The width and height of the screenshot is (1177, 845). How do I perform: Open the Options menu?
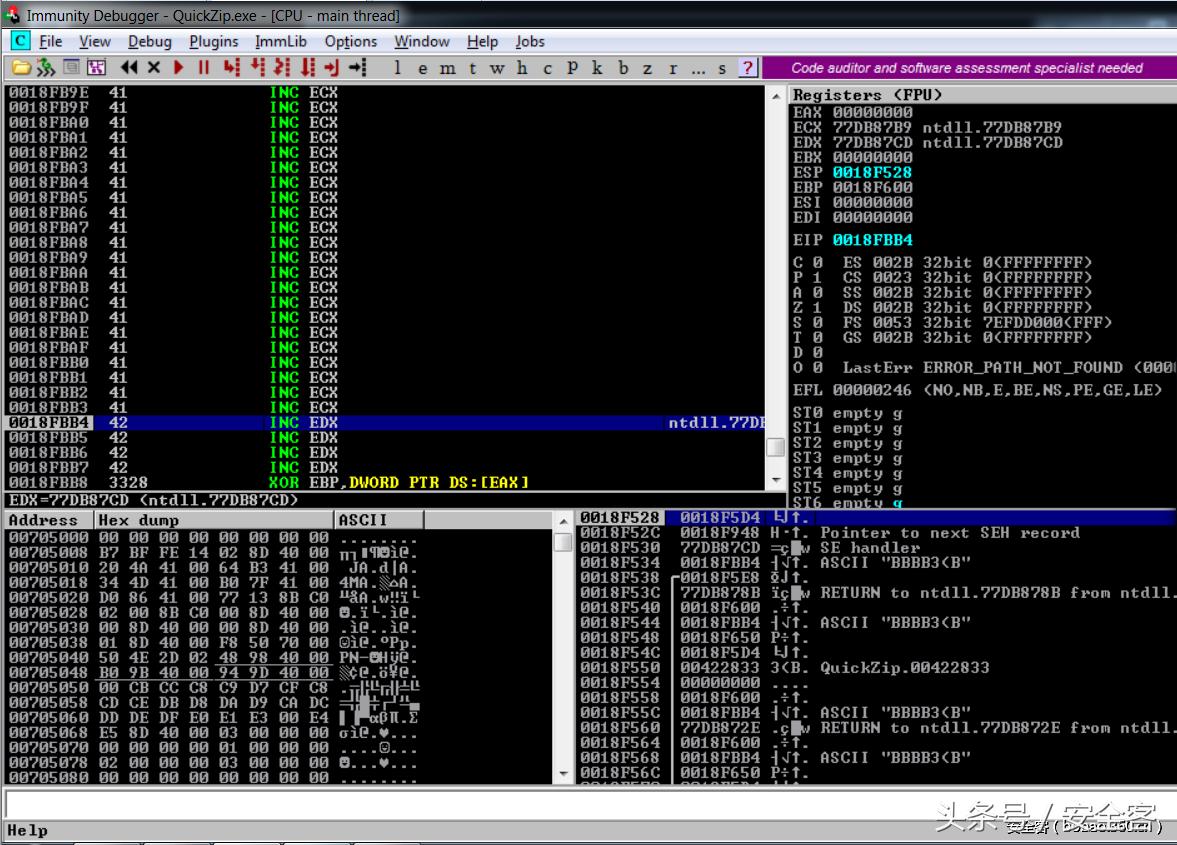tap(351, 42)
